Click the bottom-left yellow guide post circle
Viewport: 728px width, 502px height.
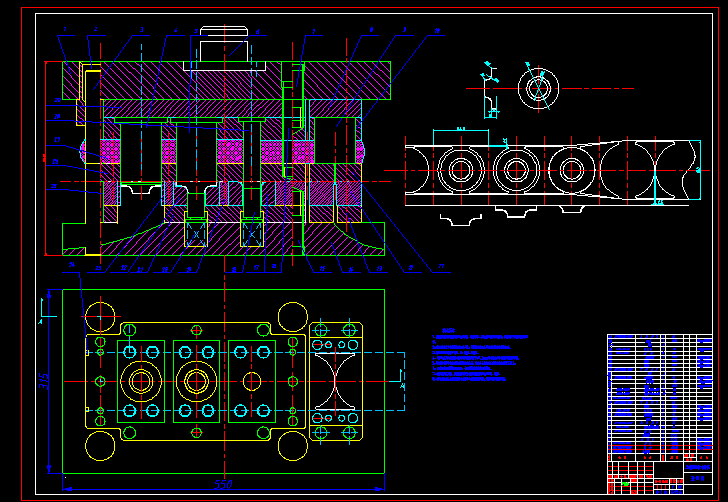(x=100, y=445)
